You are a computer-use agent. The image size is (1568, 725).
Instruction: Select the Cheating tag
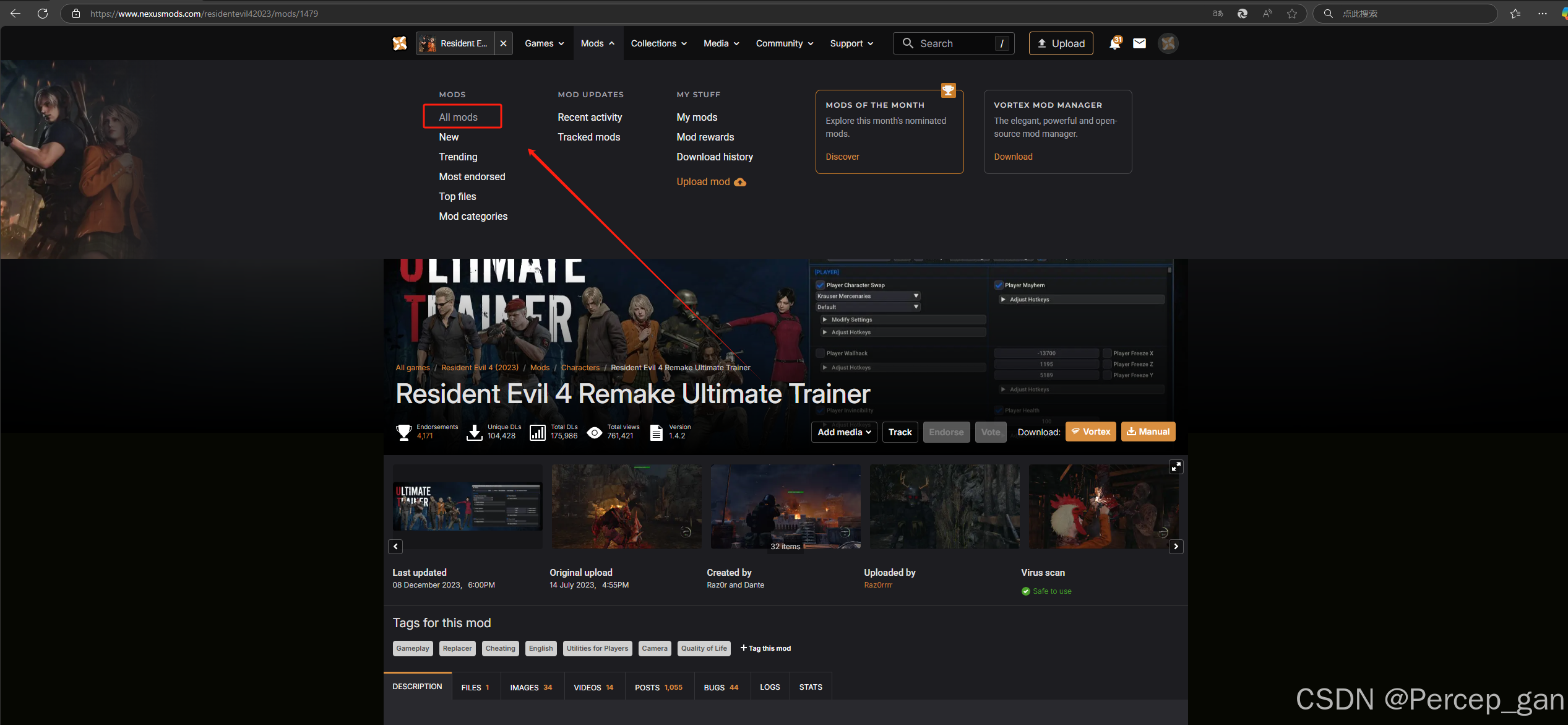(500, 648)
